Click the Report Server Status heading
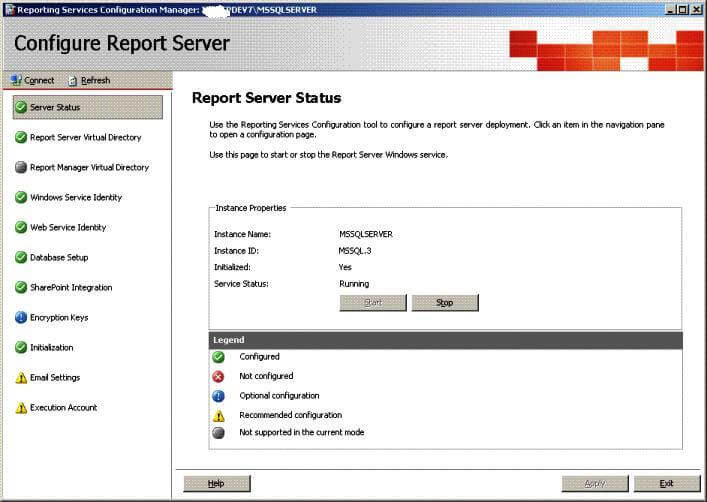The image size is (707, 502). click(x=266, y=98)
